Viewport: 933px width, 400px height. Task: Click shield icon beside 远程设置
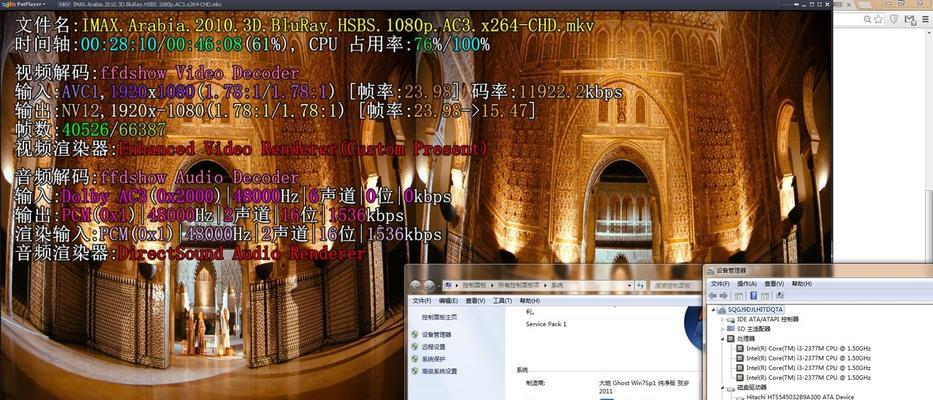(415, 347)
